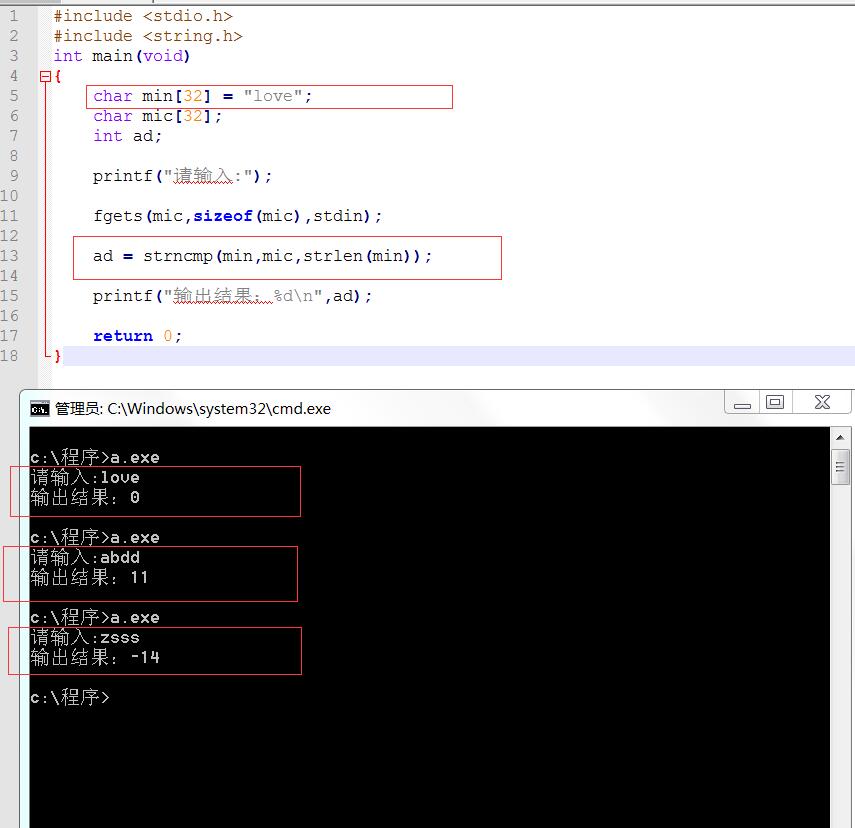This screenshot has height=828, width=855.
Task: Click the cmd scrollbar up arrow
Action: [x=840, y=437]
